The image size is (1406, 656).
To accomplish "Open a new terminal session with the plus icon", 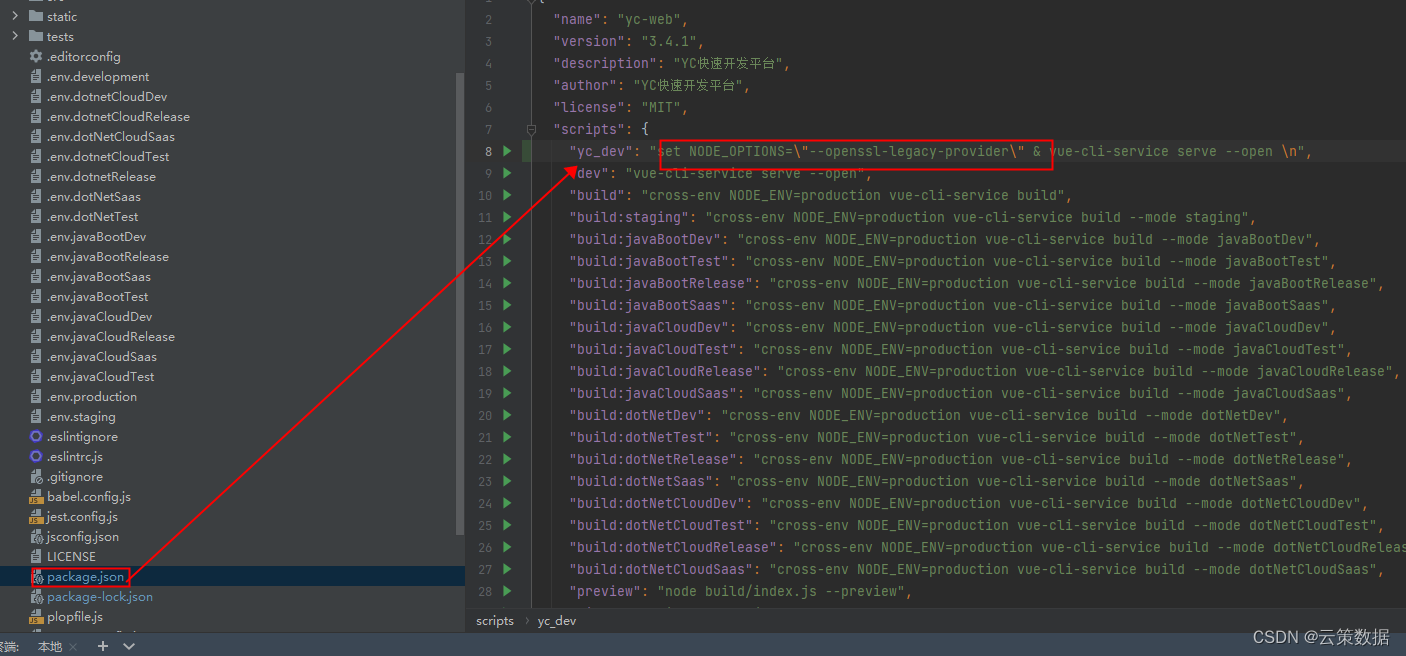I will click(101, 646).
